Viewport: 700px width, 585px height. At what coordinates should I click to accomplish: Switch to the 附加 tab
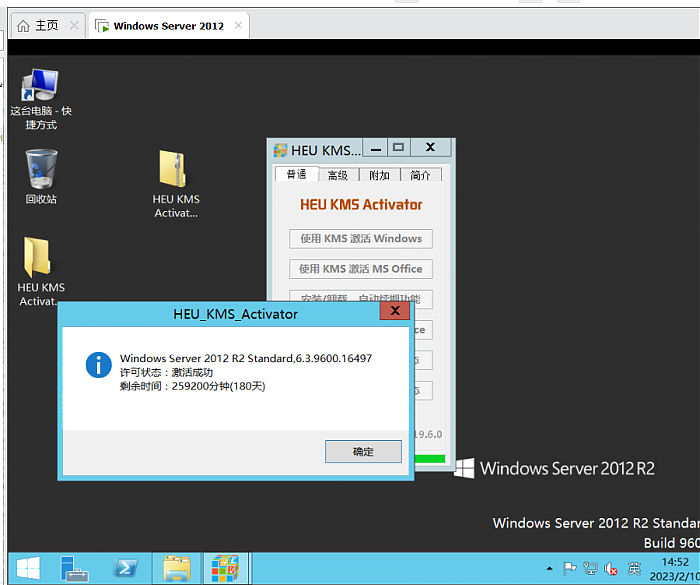click(379, 175)
